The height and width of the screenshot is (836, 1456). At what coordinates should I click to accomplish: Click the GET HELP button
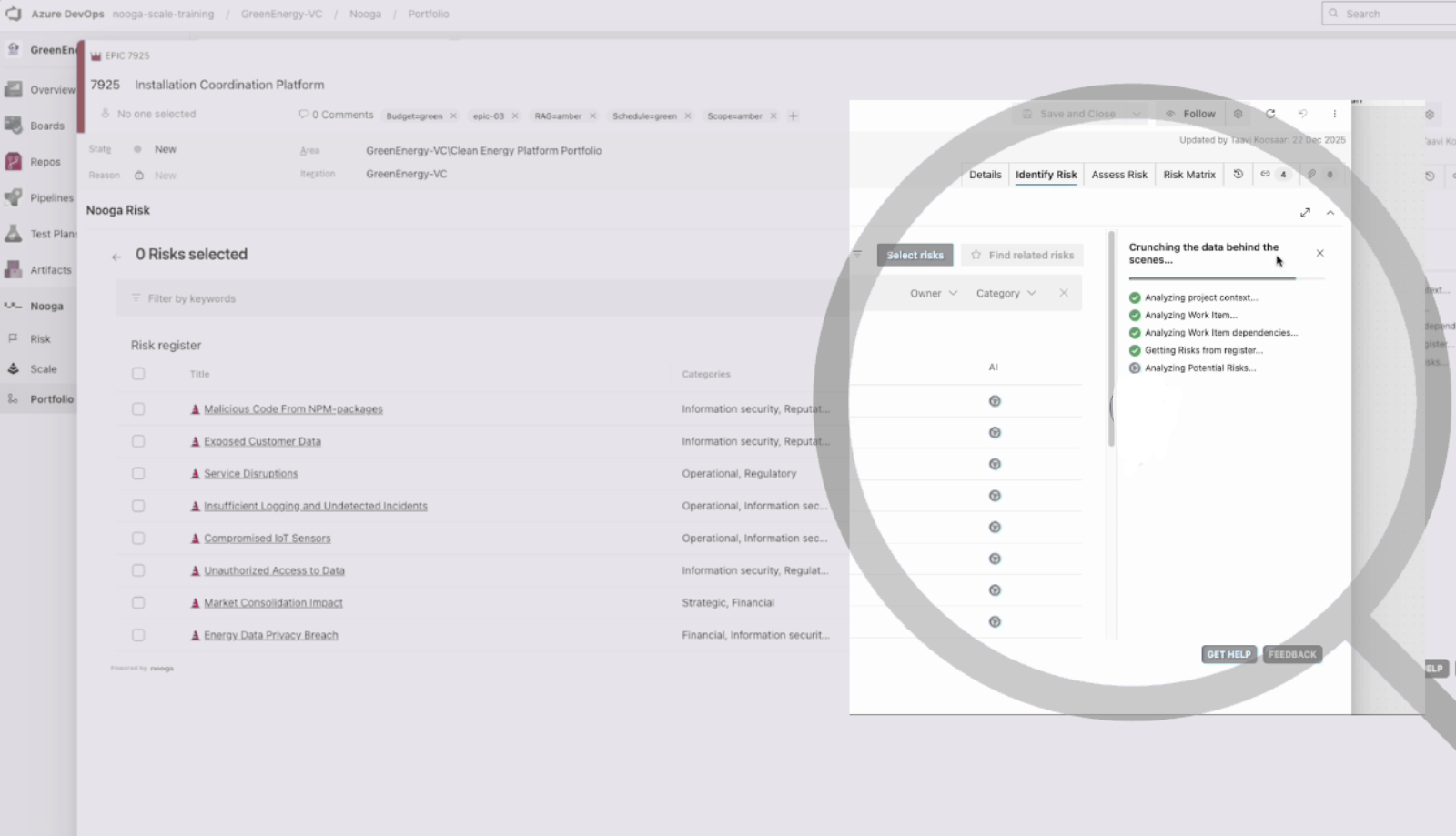pos(1228,654)
